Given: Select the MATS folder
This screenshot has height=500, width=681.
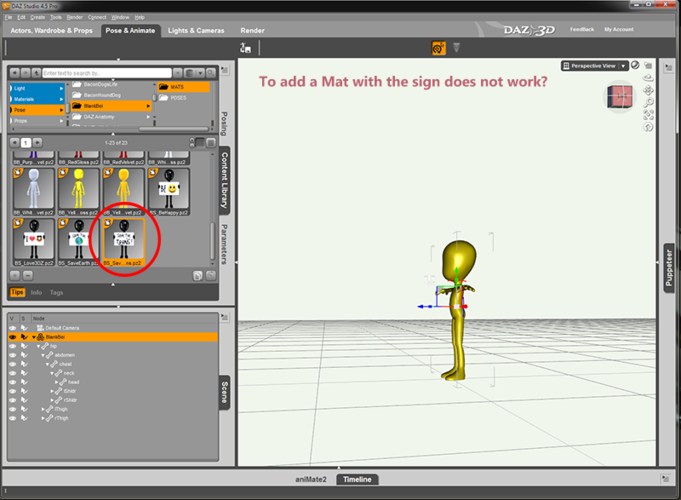Looking at the screenshot, I should coord(183,87).
